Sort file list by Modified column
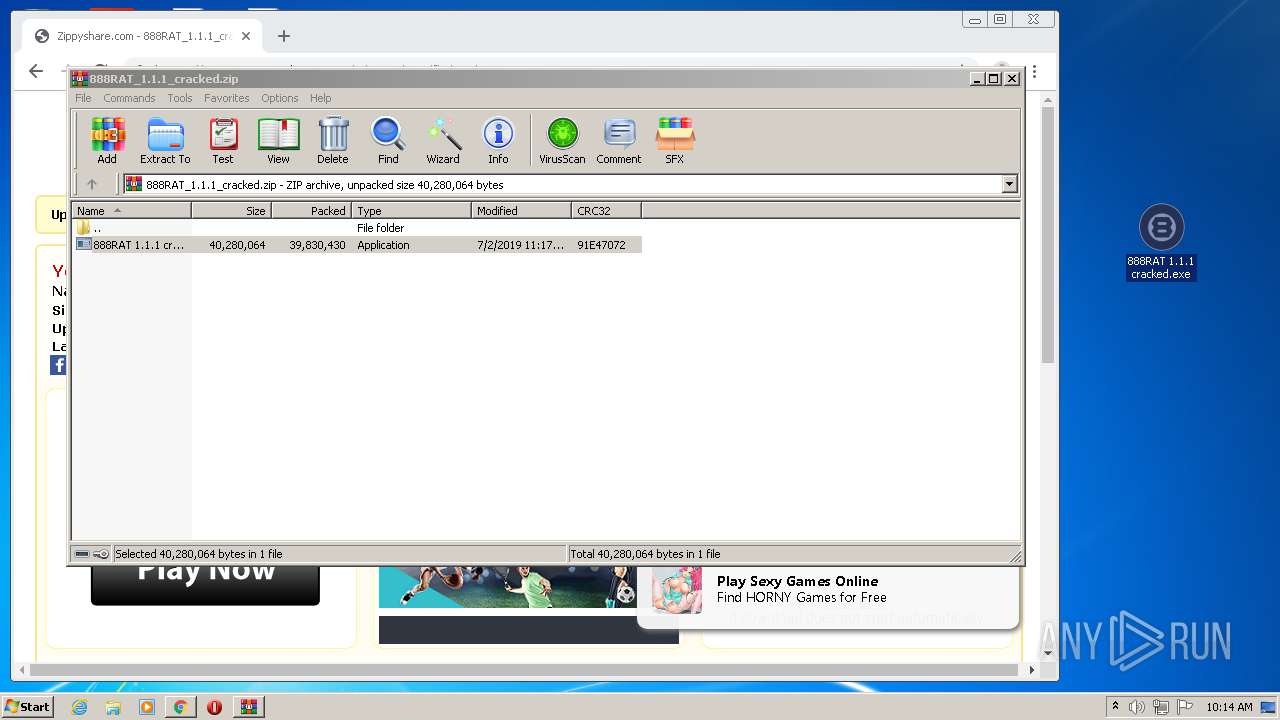 click(x=521, y=211)
